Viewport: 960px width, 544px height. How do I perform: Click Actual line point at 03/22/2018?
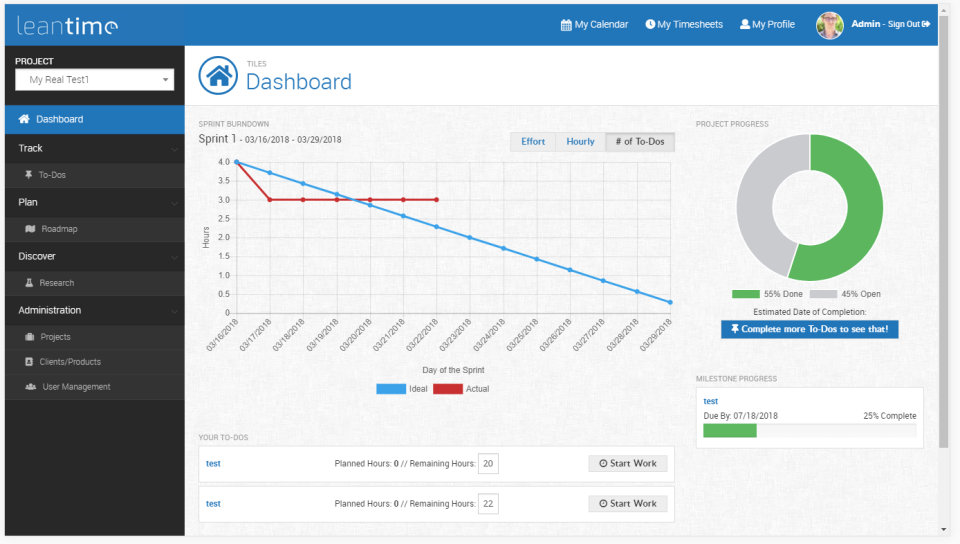[x=437, y=199]
